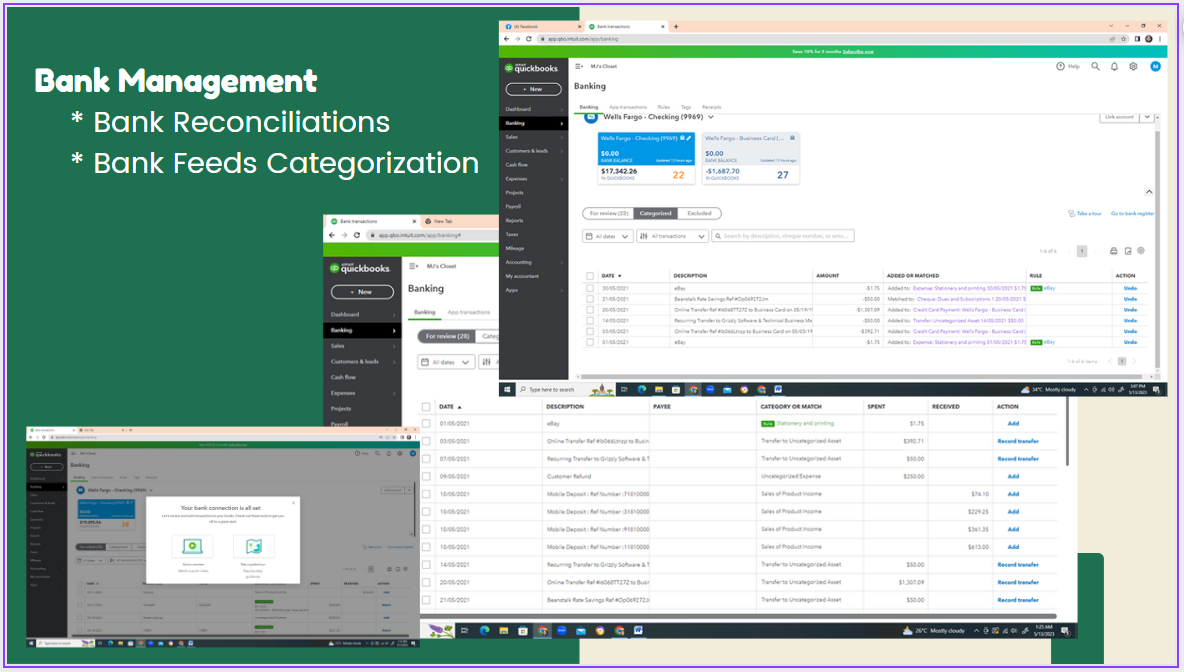Export the Categorized list via export icon
1184x672 pixels.
pos(1127,251)
